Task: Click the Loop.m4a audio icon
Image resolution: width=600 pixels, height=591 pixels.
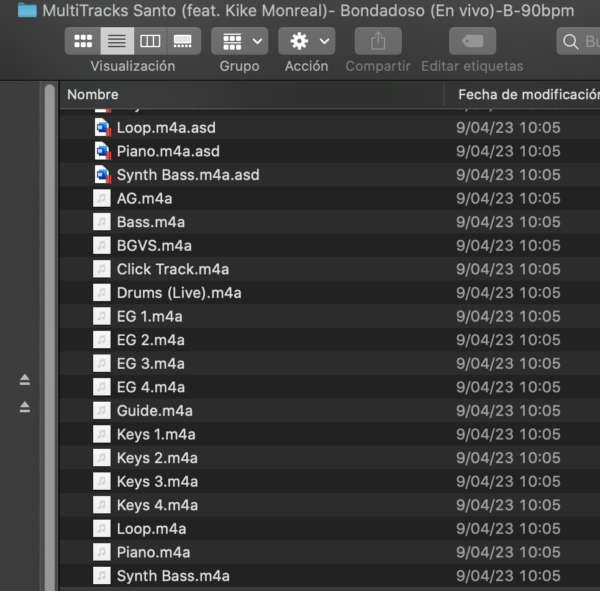Action: pyautogui.click(x=102, y=529)
